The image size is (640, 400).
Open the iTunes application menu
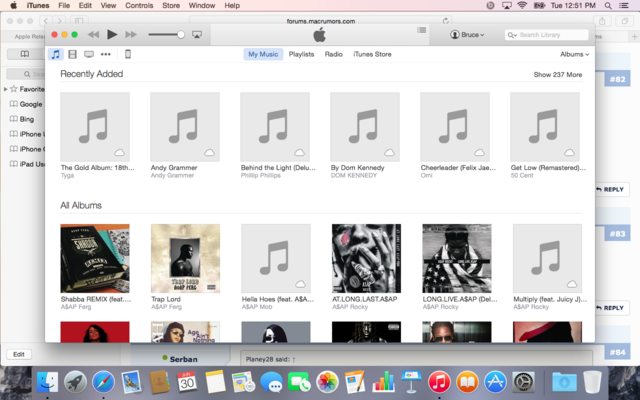[x=38, y=5]
